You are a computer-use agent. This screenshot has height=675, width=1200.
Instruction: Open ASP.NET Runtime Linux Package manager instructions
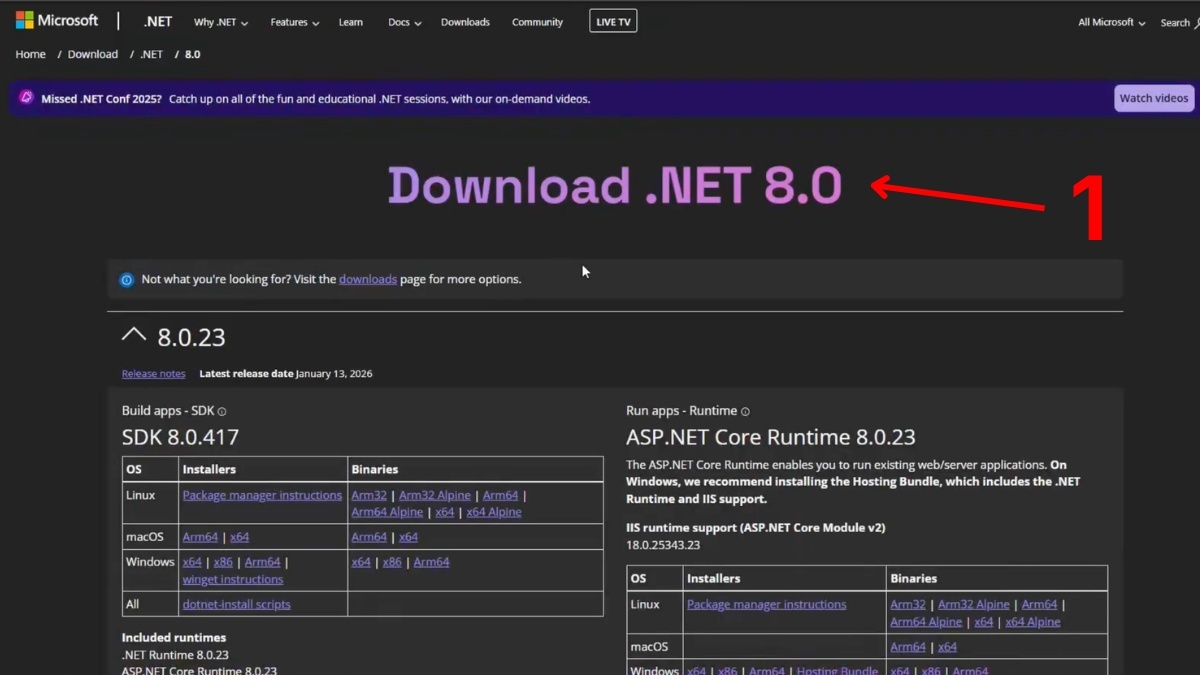(x=767, y=604)
